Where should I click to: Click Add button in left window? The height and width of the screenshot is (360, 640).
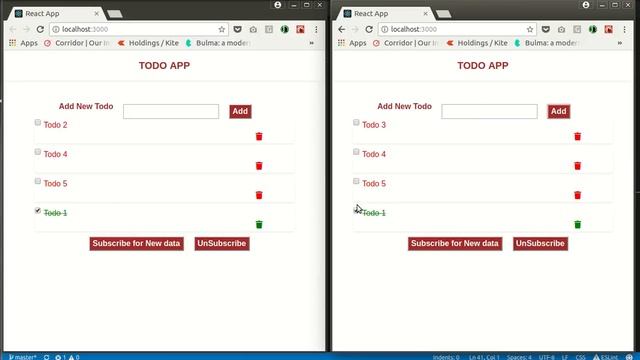click(x=240, y=111)
